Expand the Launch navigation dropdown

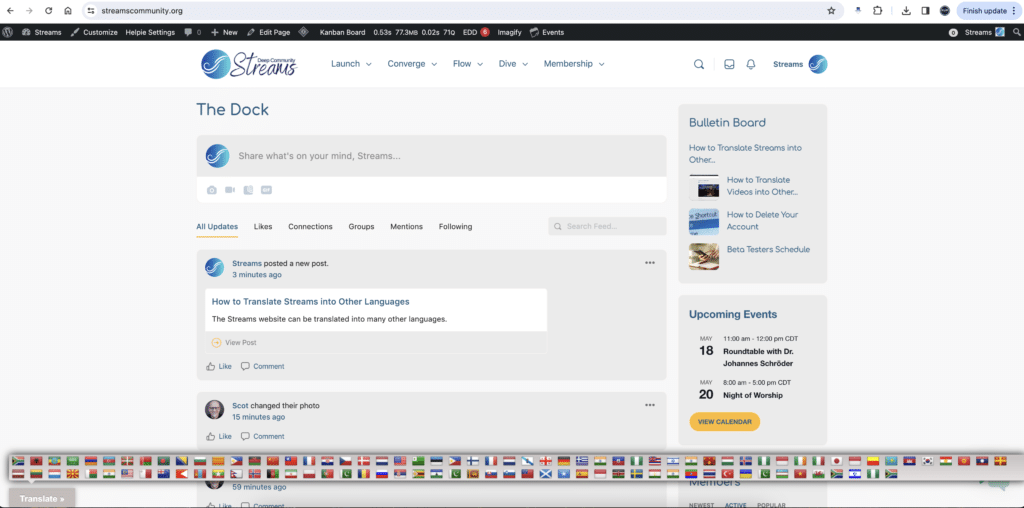coord(351,64)
